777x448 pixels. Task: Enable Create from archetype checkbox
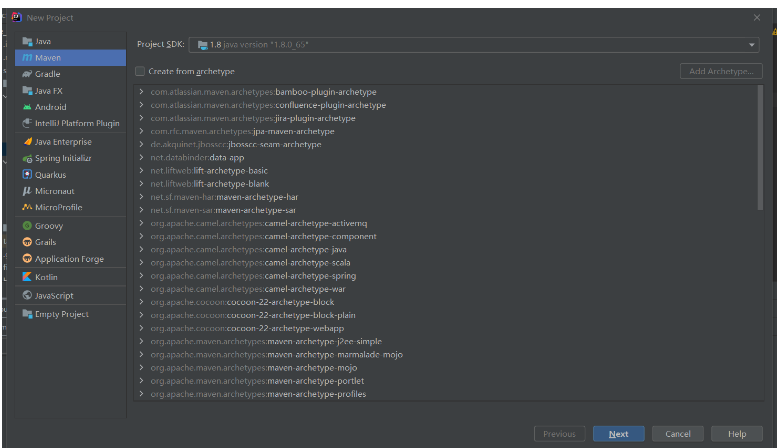(x=140, y=71)
